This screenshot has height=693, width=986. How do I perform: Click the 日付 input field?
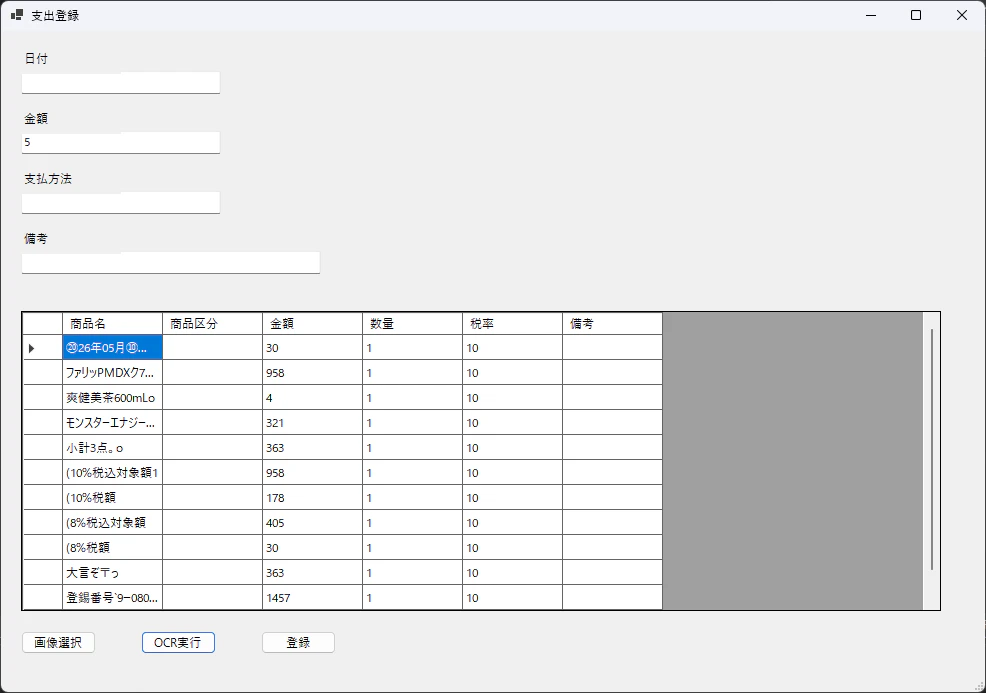pos(121,82)
